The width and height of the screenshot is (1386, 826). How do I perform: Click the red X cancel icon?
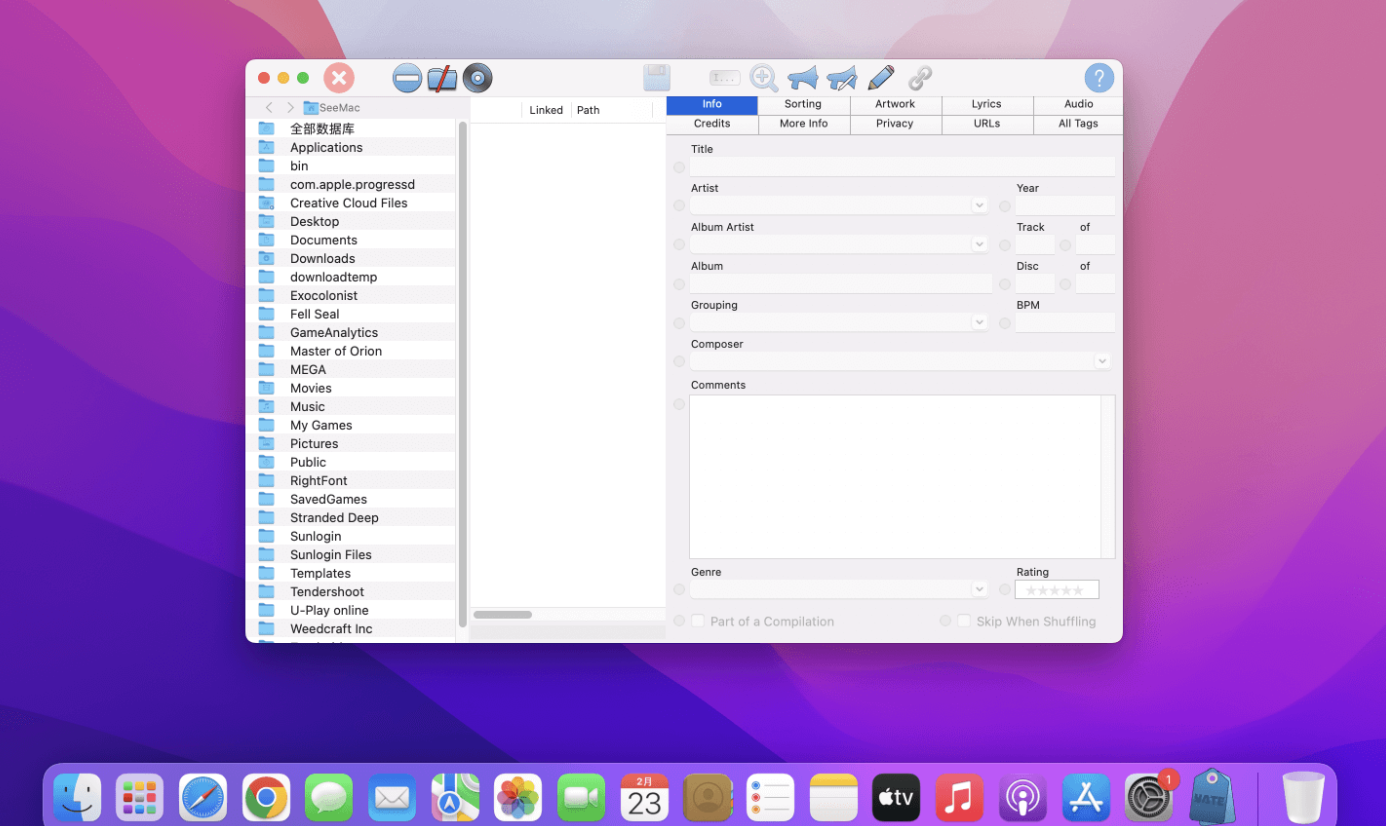(339, 78)
